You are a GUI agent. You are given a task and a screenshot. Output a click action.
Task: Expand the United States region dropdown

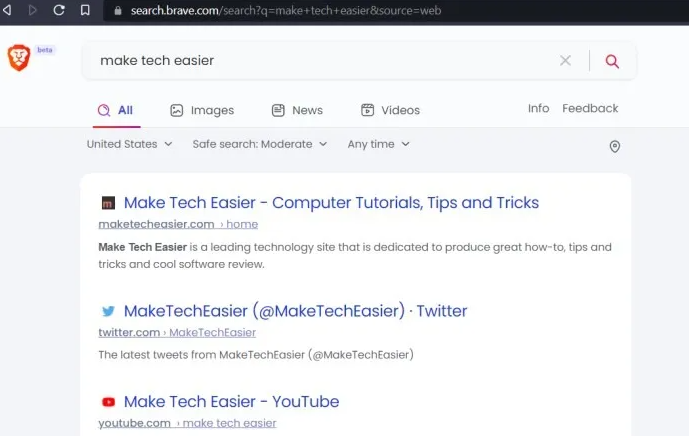click(x=130, y=144)
